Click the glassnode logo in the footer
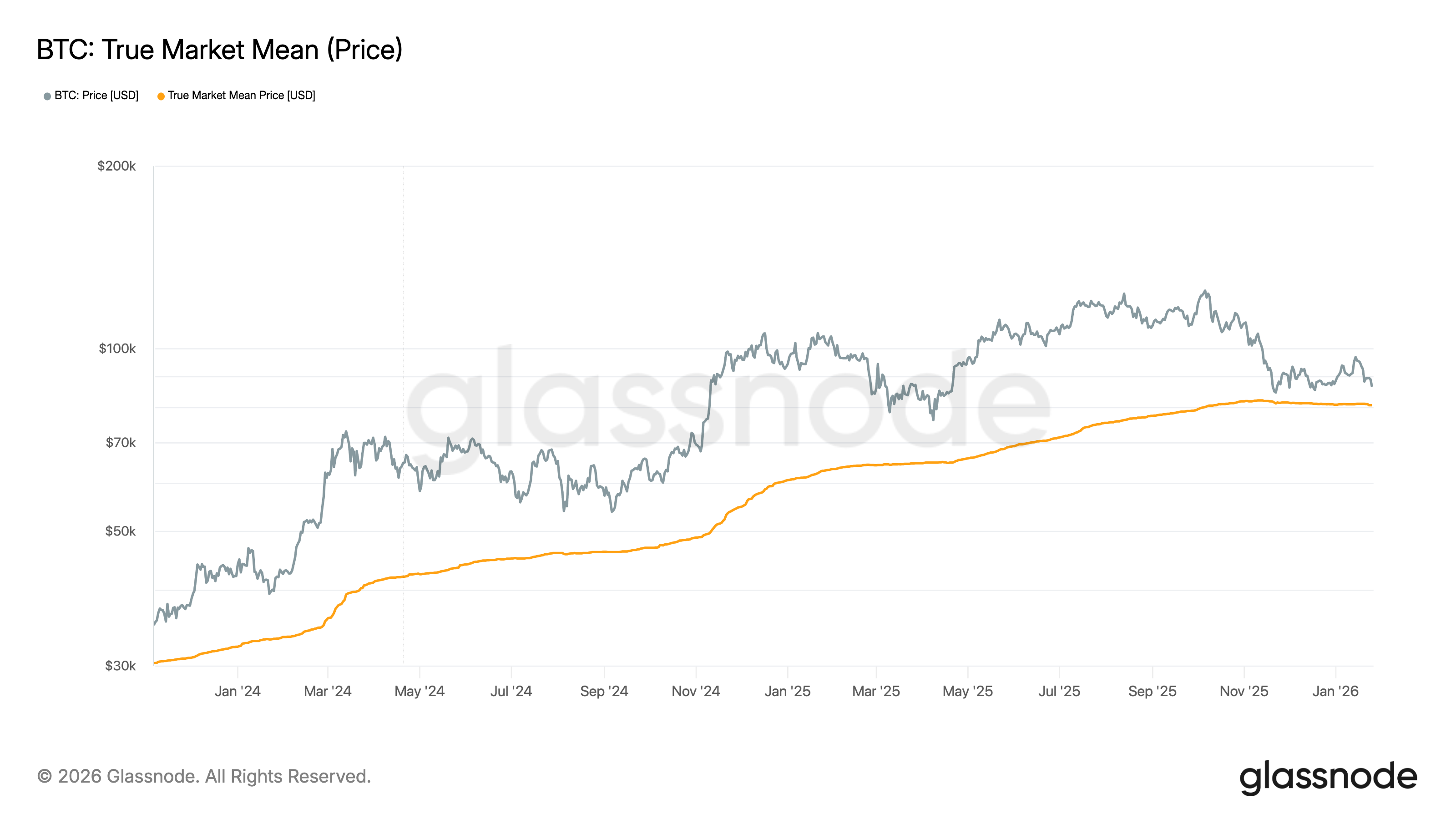The height and width of the screenshot is (819, 1456). pos(1328,777)
